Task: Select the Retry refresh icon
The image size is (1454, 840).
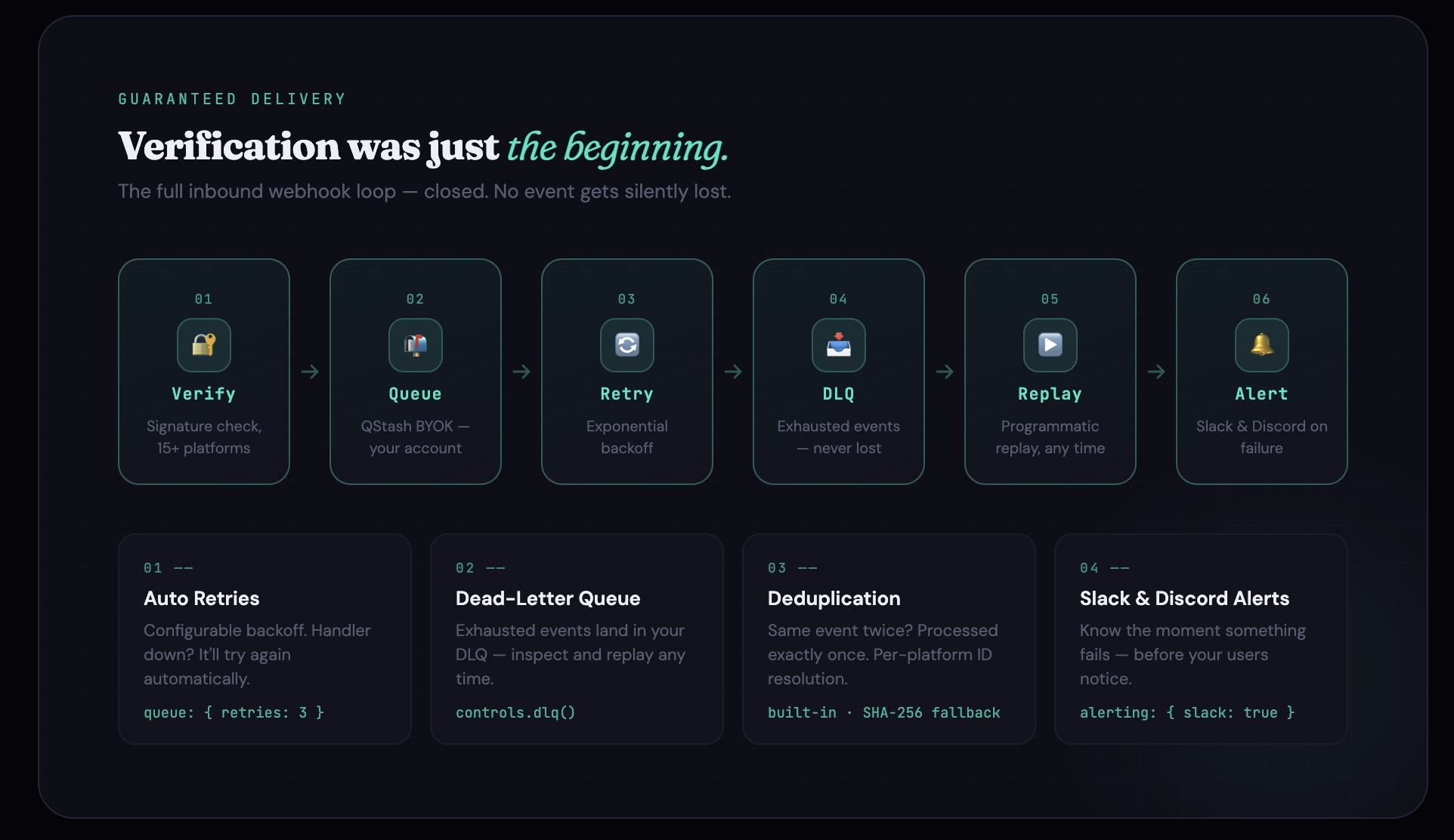Action: pyautogui.click(x=626, y=345)
